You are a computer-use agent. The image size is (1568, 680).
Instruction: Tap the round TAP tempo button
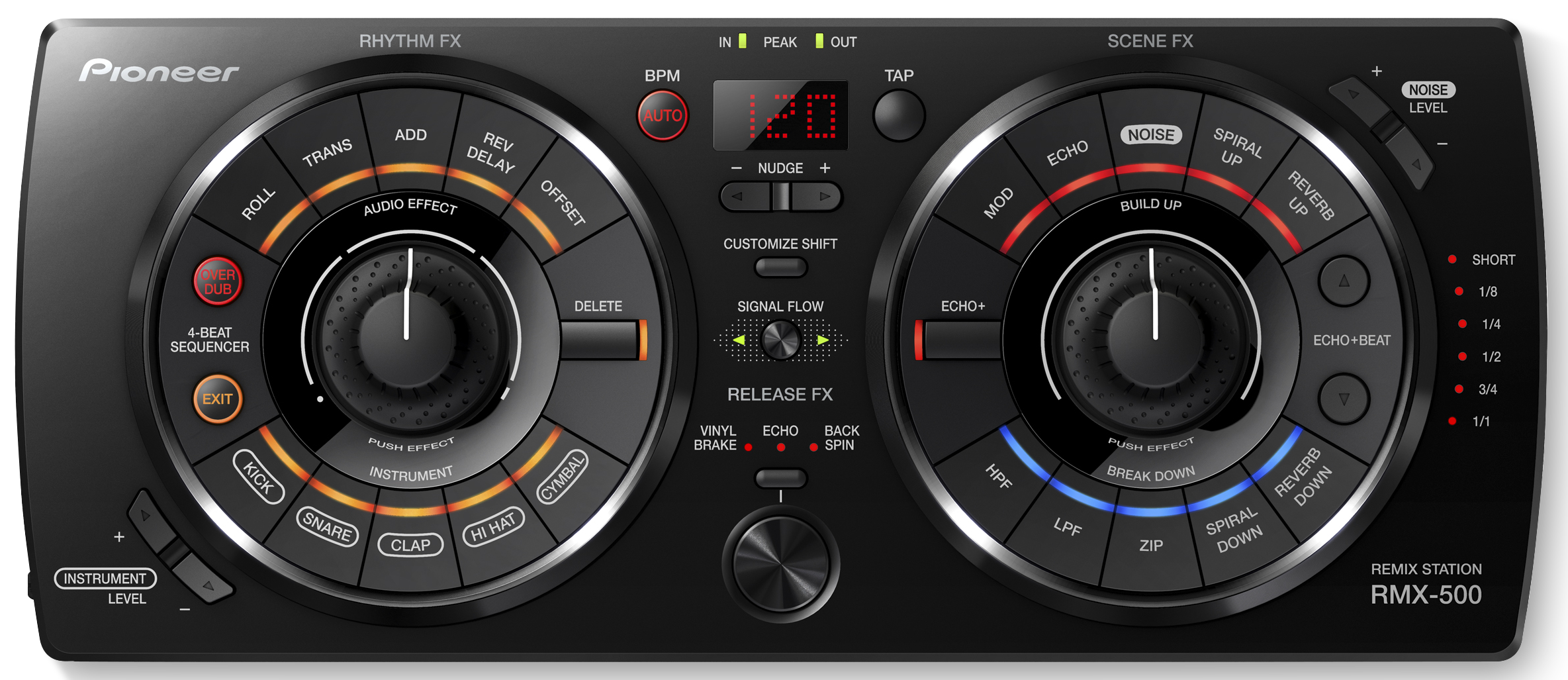pyautogui.click(x=898, y=115)
